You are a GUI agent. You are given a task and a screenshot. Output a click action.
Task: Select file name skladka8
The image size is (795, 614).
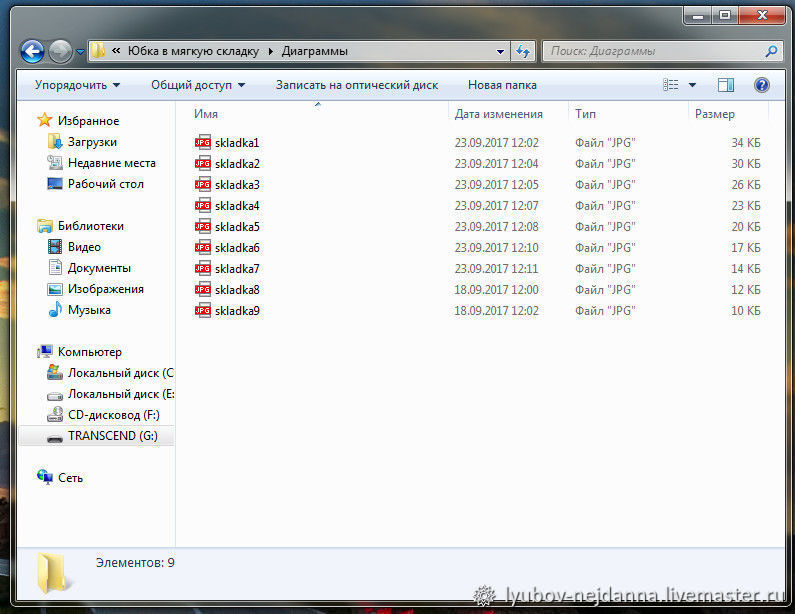[237, 290]
